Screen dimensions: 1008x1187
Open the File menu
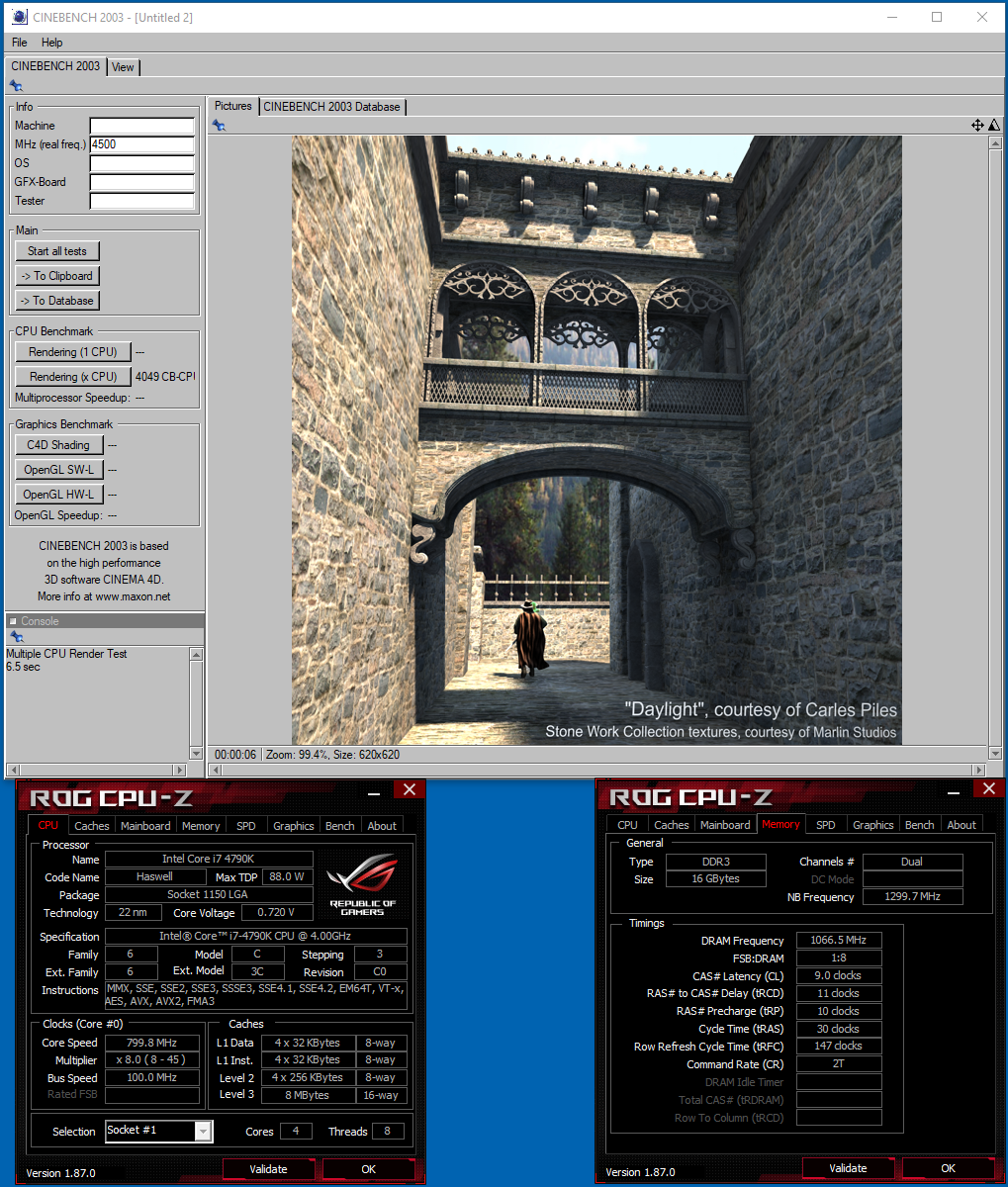coord(20,43)
